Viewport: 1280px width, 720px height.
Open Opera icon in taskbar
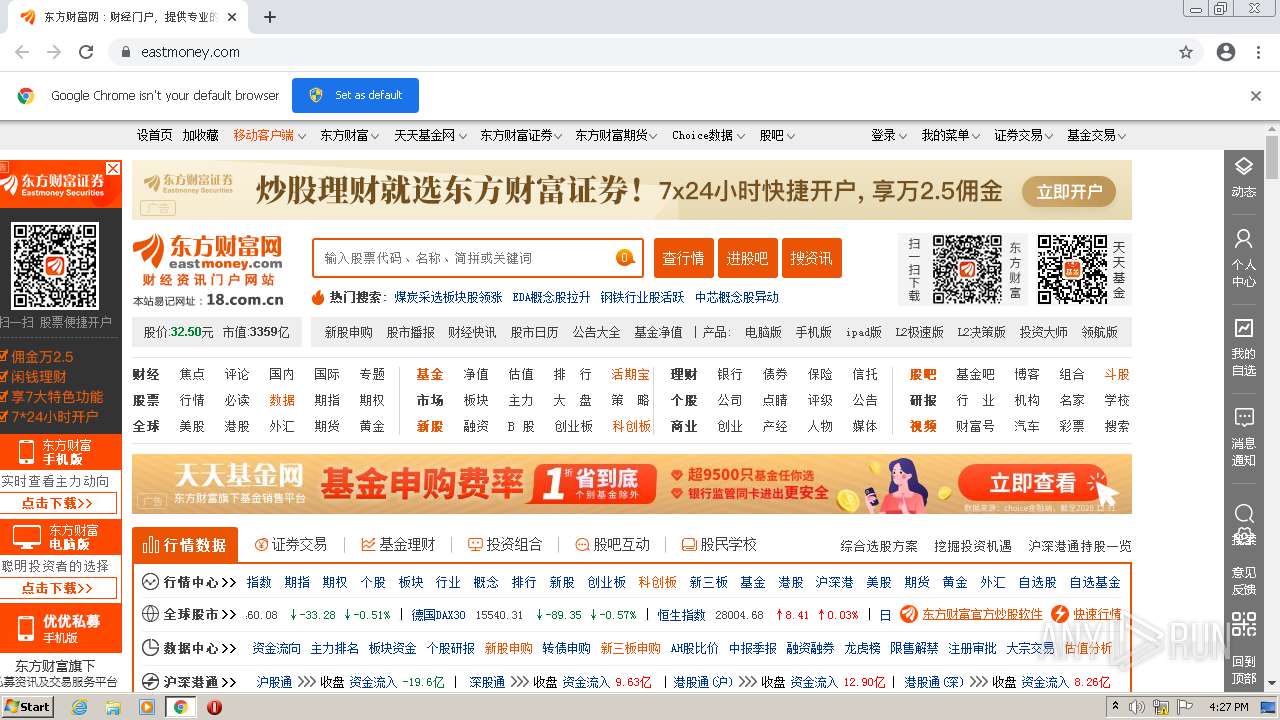click(x=214, y=707)
